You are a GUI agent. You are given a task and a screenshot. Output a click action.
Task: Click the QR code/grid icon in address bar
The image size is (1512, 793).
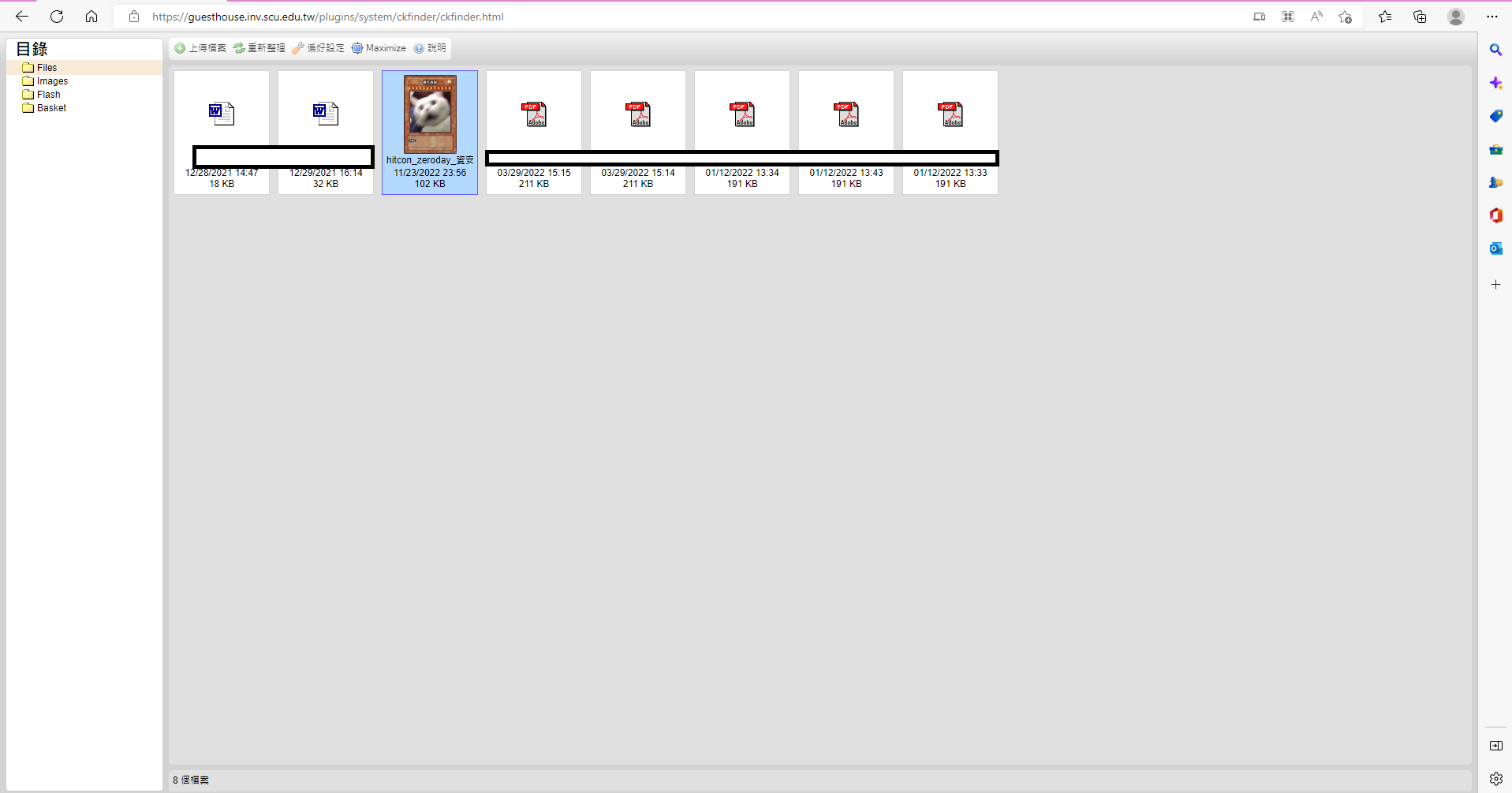coord(1288,17)
